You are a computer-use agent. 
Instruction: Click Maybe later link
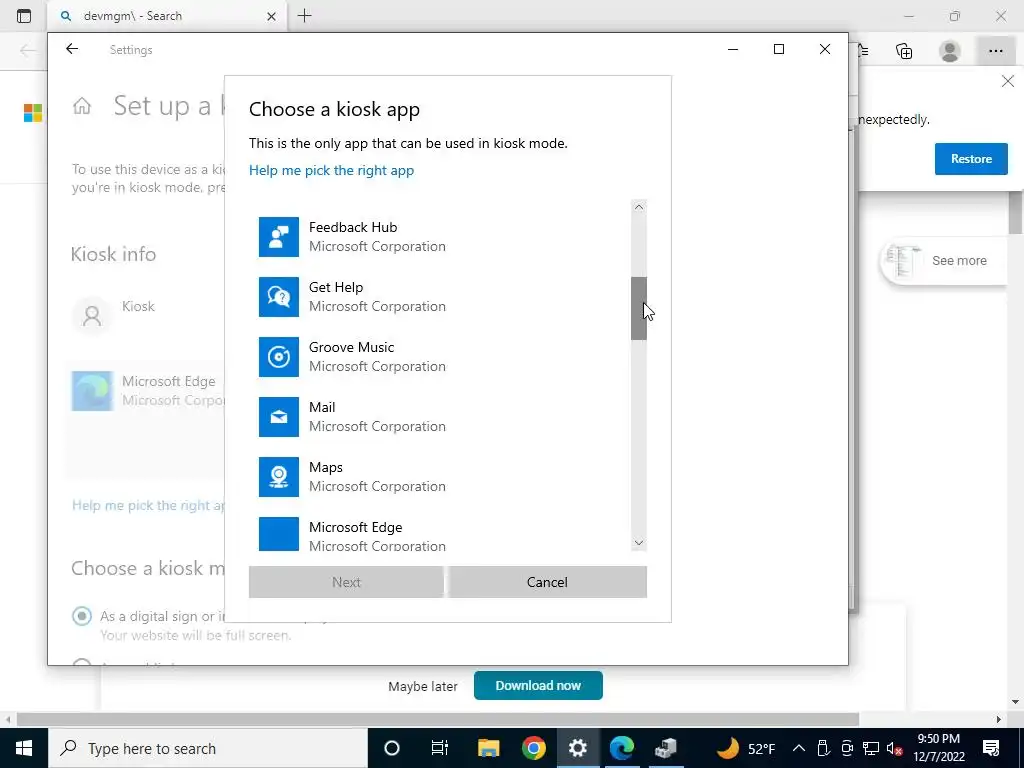point(423,686)
